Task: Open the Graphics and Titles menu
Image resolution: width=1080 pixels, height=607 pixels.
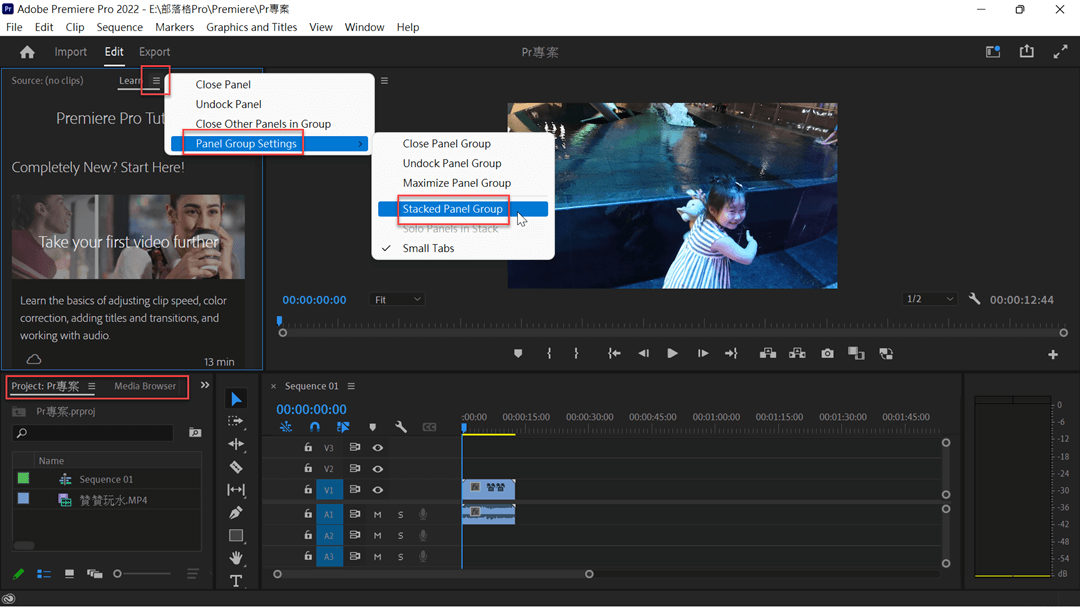Action: [251, 27]
